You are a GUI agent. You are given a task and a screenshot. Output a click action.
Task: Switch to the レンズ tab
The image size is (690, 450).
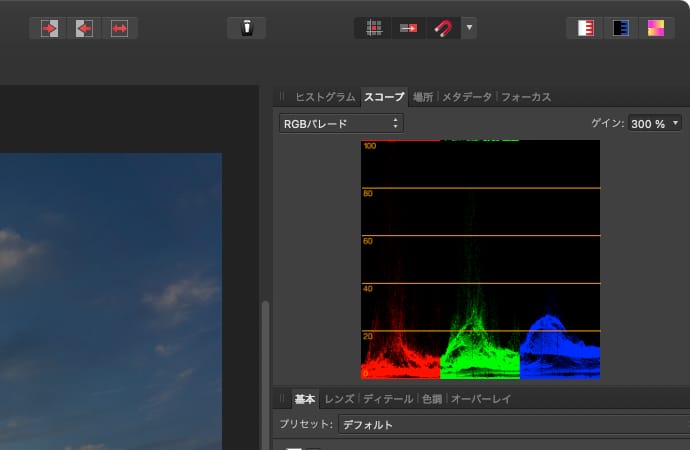339,399
